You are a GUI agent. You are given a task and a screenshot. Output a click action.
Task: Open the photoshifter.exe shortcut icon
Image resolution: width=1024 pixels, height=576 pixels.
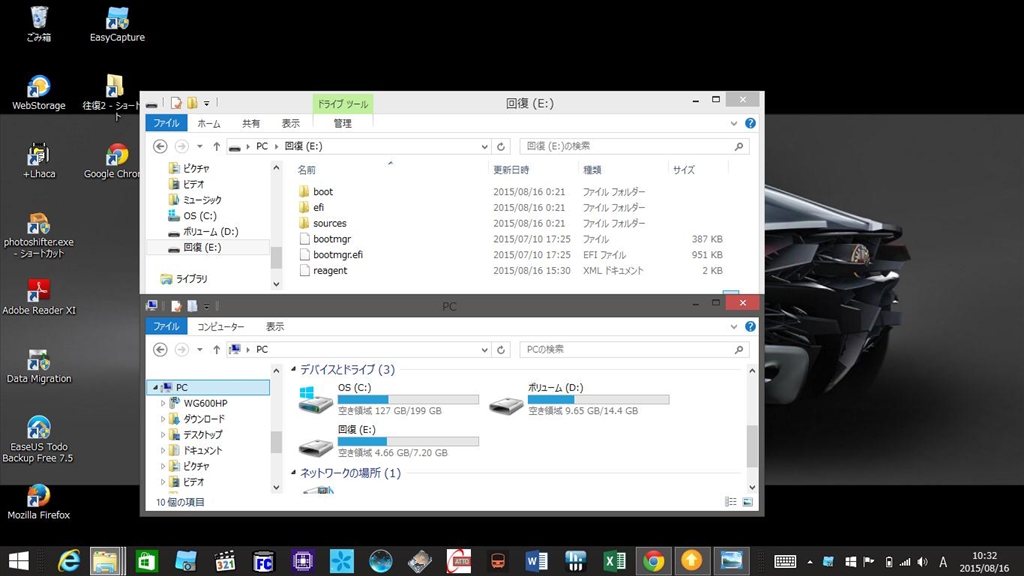click(x=39, y=235)
